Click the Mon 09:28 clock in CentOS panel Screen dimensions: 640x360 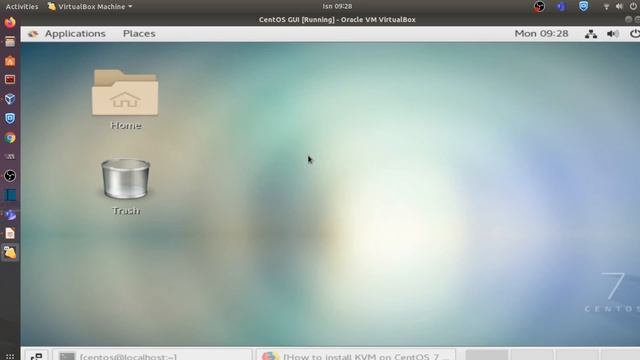point(541,34)
